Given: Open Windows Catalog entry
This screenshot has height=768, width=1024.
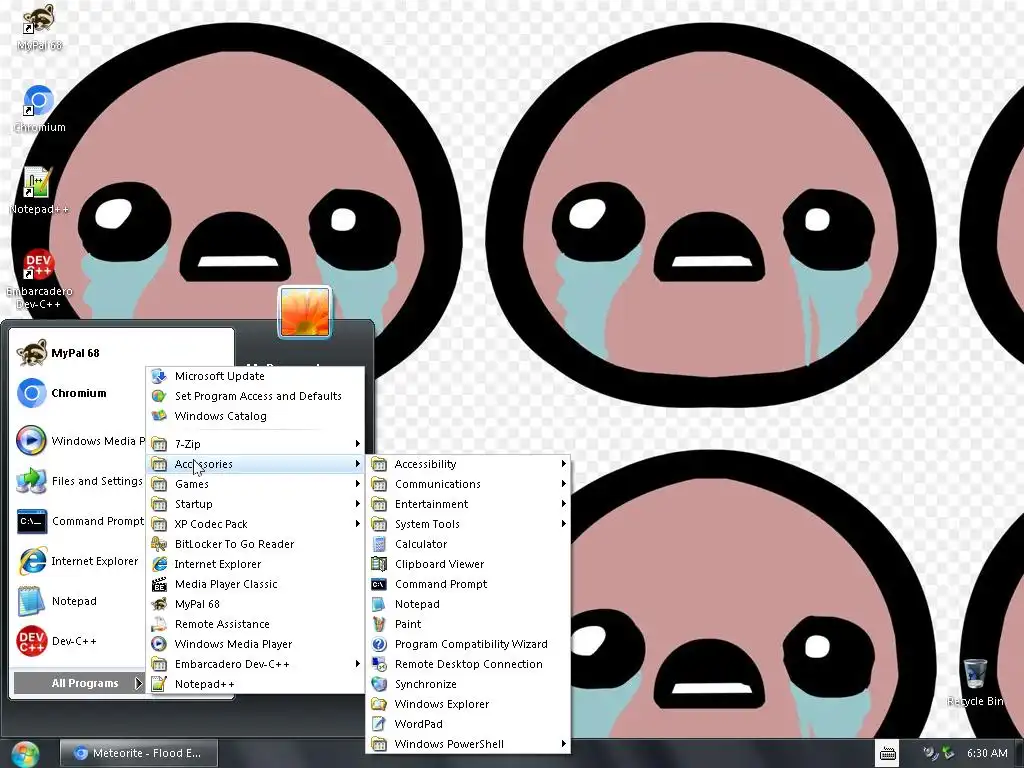Looking at the screenshot, I should 255,416.
